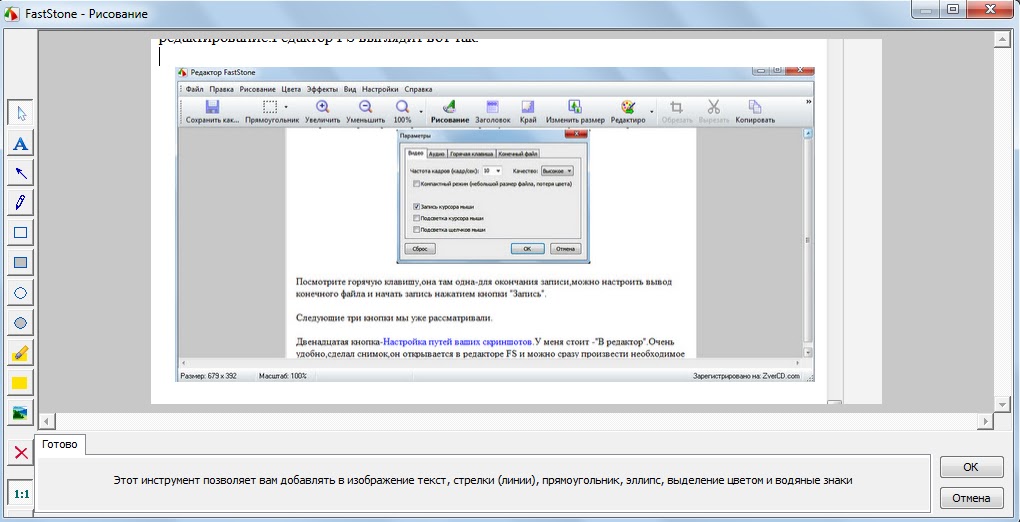The width and height of the screenshot is (1020, 522).
Task: Toggle the Запись курсора мыши checkbox
Action: pos(416,206)
